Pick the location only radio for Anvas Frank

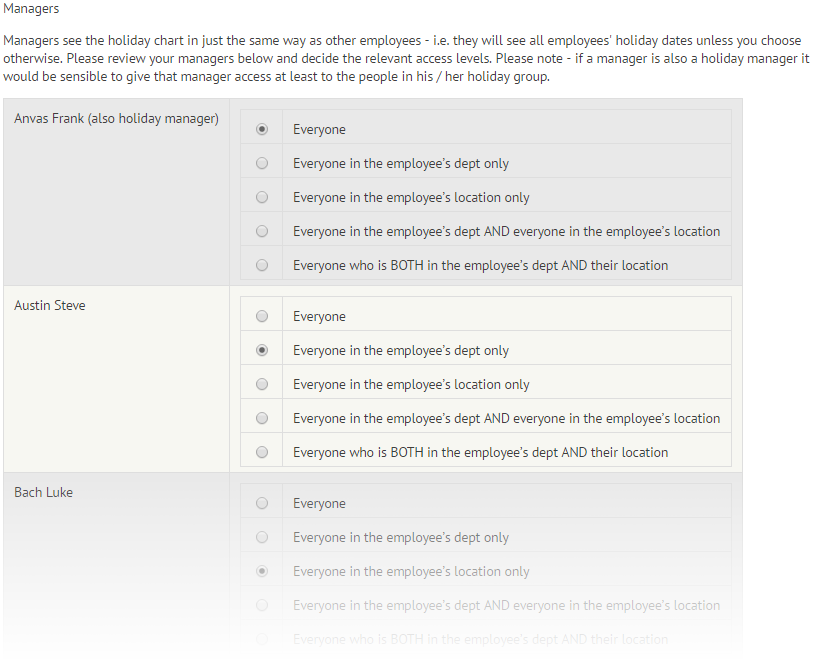[x=262, y=197]
